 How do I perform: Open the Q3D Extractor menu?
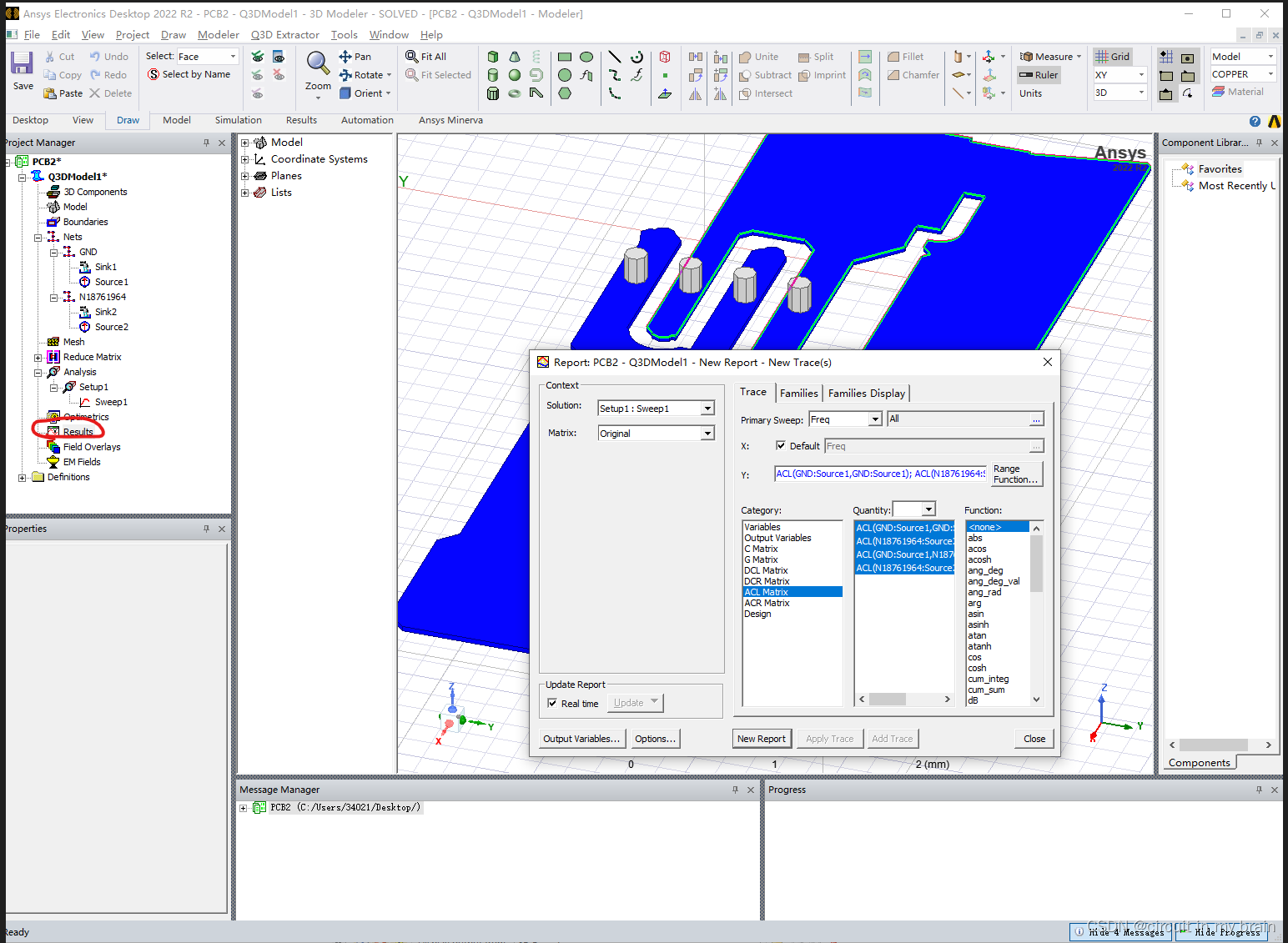click(285, 35)
